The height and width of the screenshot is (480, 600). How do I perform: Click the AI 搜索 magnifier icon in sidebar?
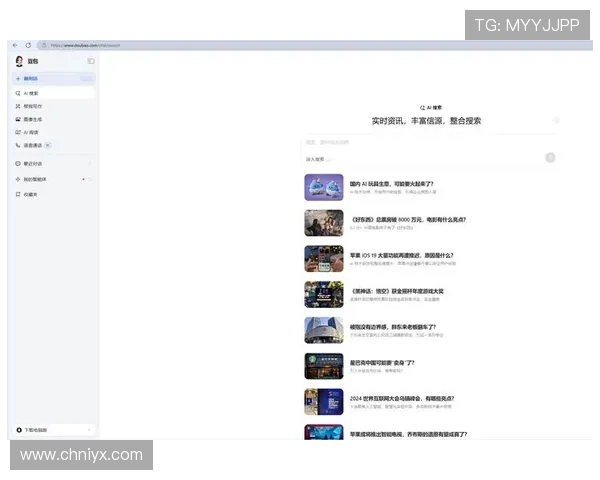click(x=18, y=93)
